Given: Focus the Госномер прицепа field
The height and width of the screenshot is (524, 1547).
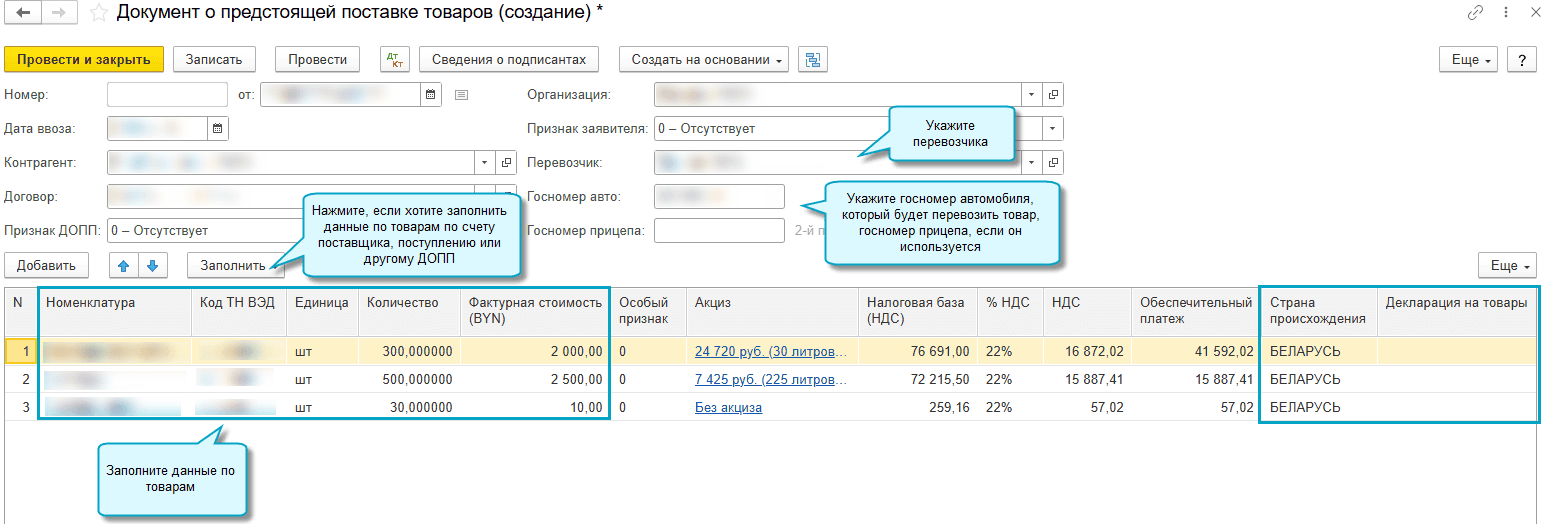Looking at the screenshot, I should click(x=719, y=230).
